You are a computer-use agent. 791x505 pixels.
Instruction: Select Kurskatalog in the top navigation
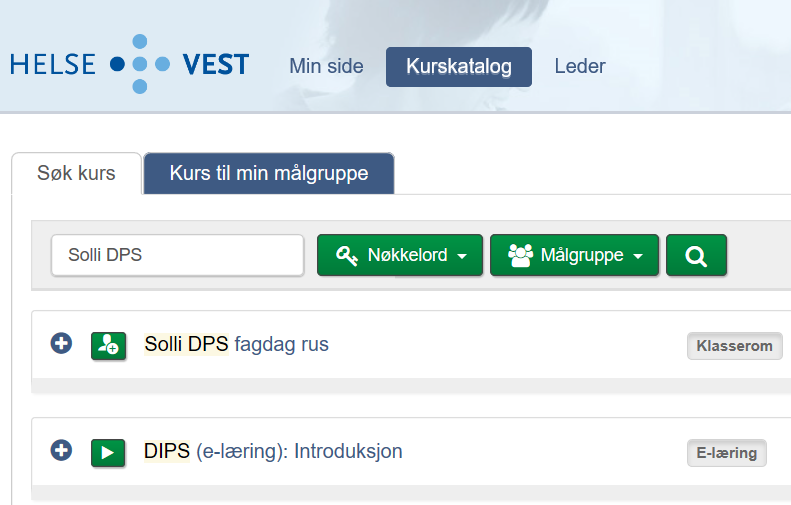click(458, 67)
